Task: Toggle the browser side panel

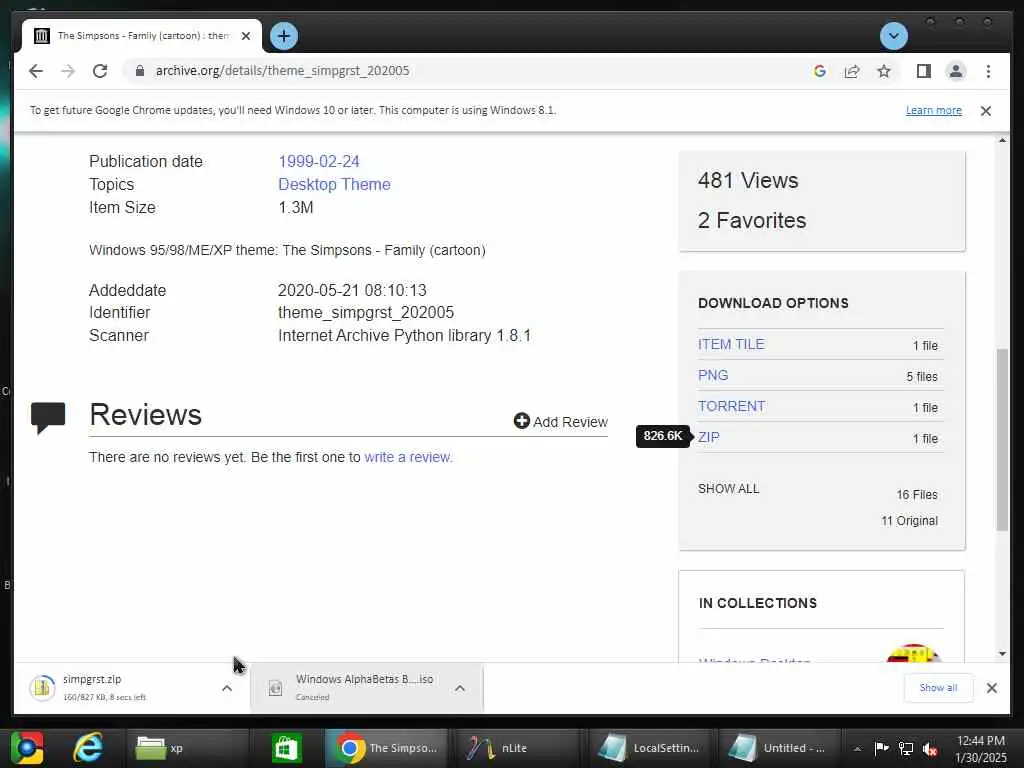Action: click(x=923, y=71)
